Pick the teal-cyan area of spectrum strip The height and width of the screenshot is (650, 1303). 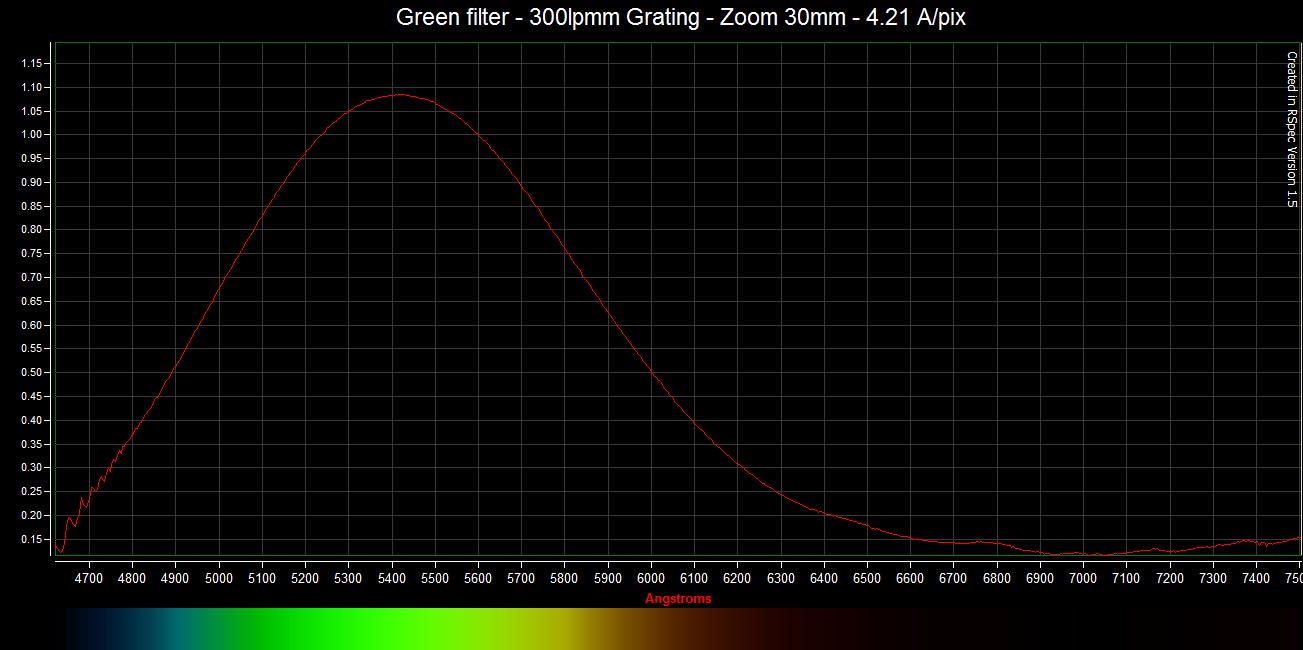pyautogui.click(x=175, y=628)
